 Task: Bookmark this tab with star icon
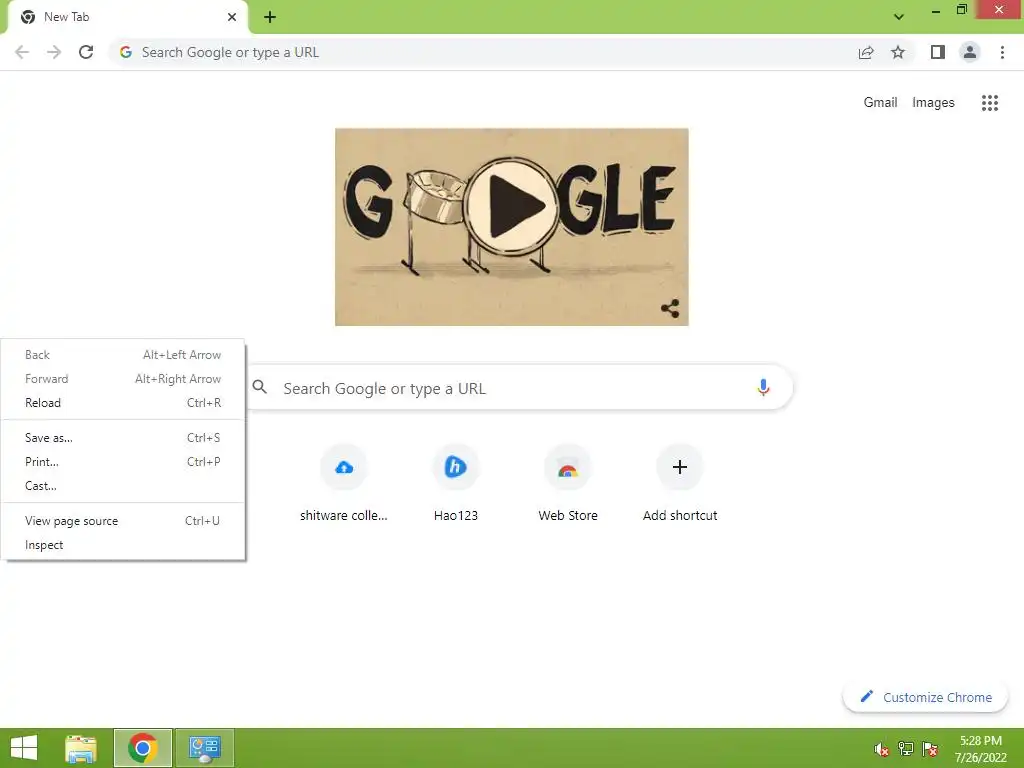click(x=898, y=52)
